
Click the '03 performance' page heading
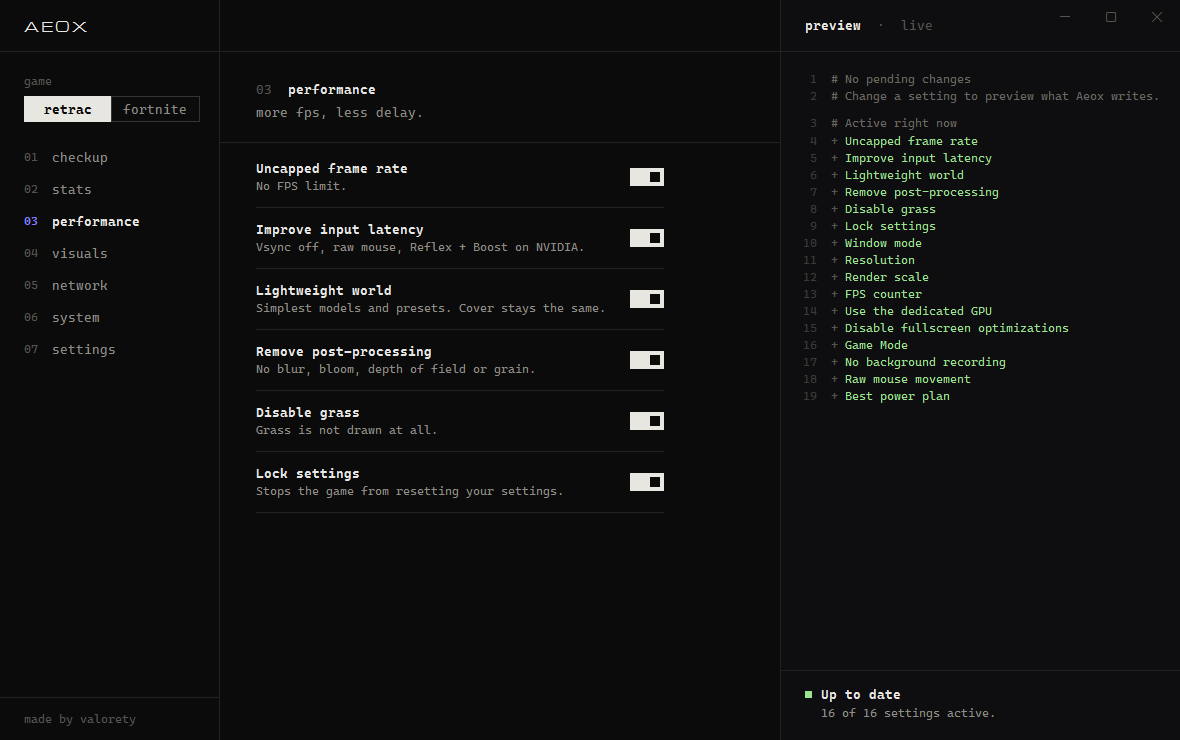click(315, 90)
